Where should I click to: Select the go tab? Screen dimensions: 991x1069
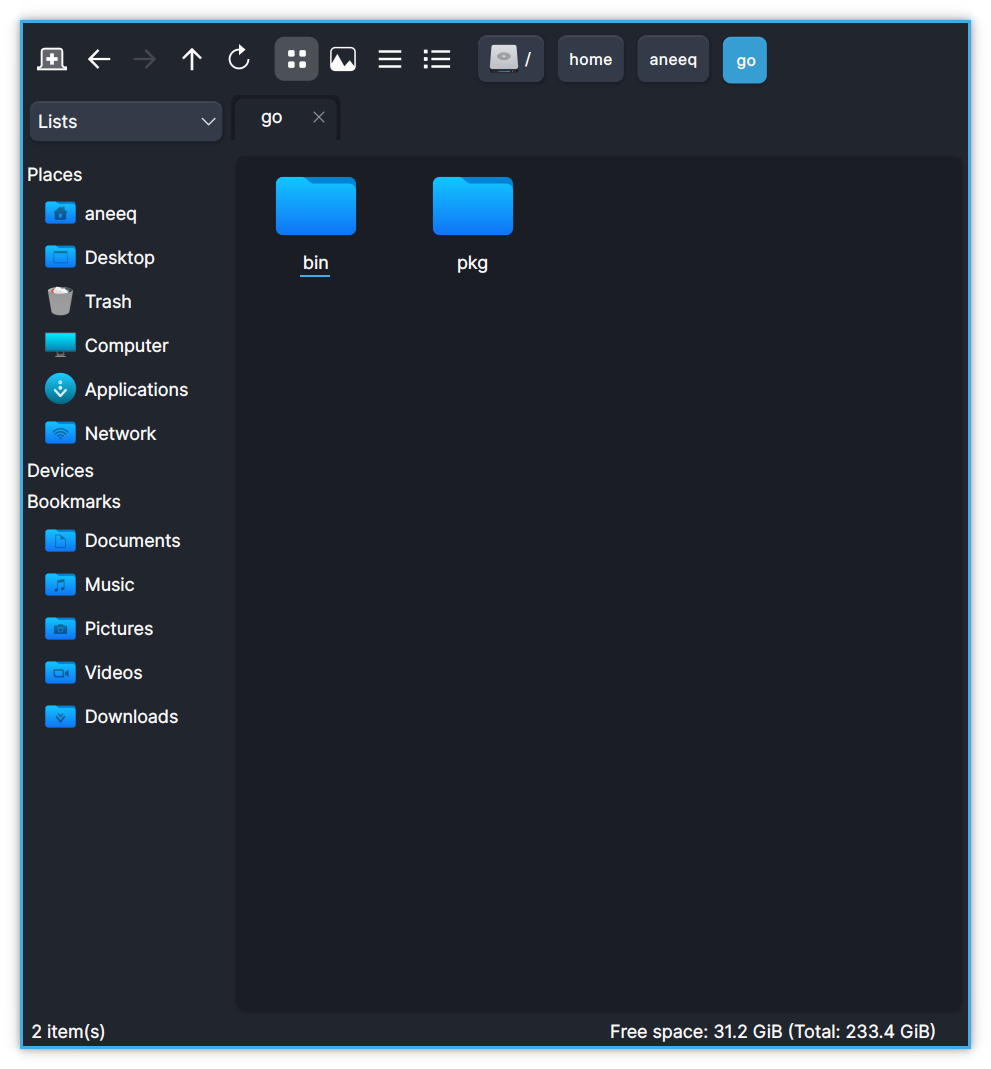271,117
